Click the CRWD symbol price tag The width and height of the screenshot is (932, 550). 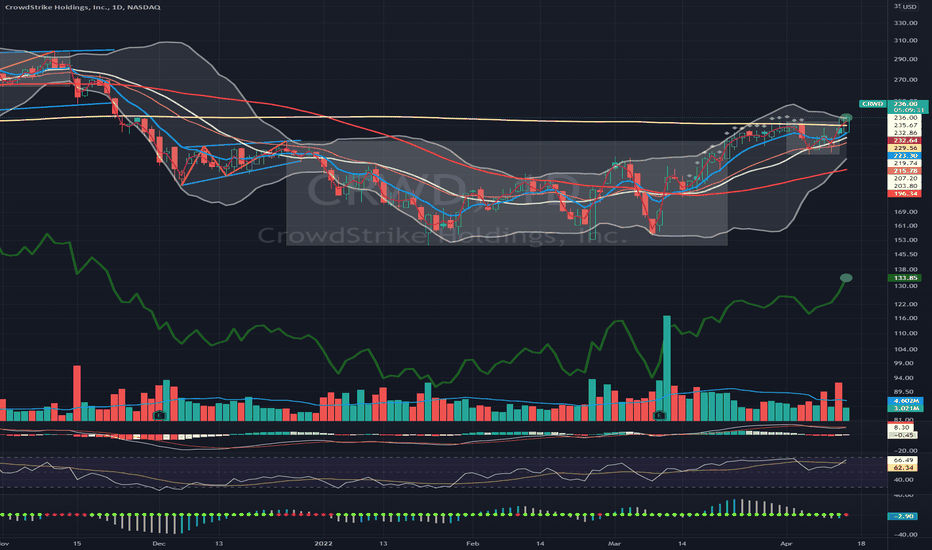click(x=873, y=104)
